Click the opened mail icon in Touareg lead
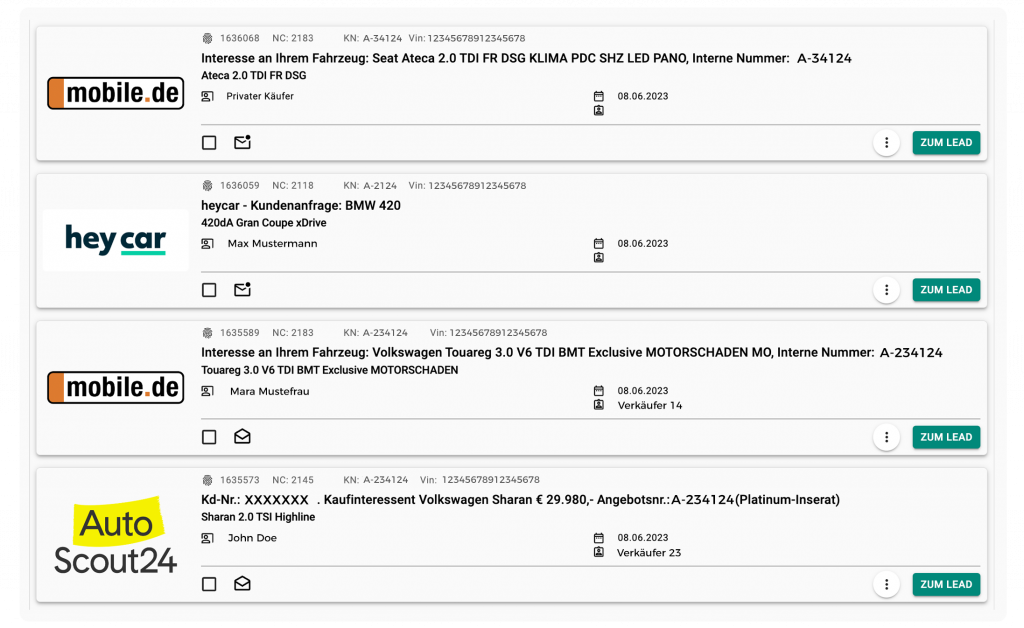The image size is (1024, 628). 242,437
